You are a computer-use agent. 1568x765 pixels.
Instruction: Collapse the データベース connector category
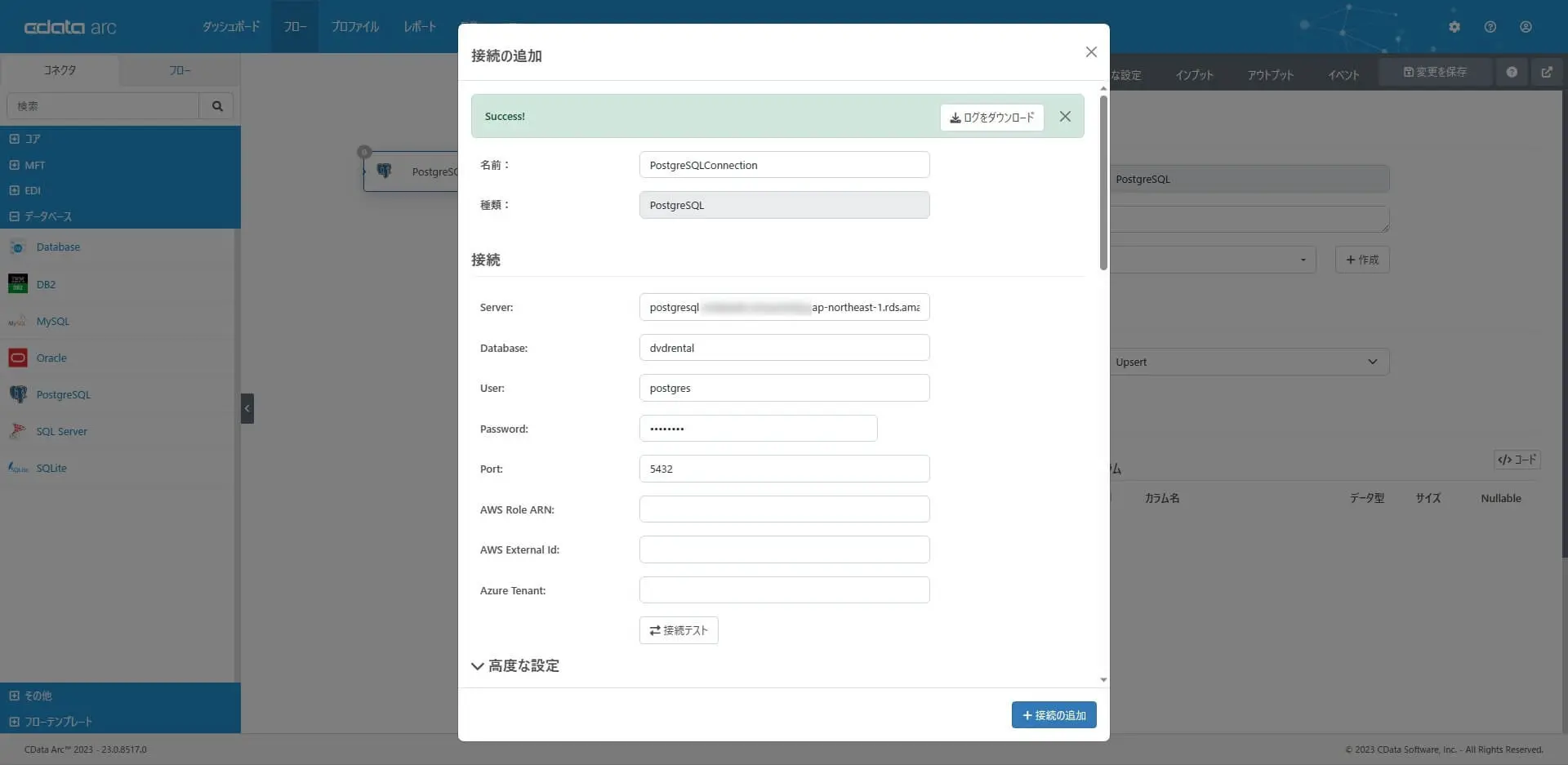point(14,216)
